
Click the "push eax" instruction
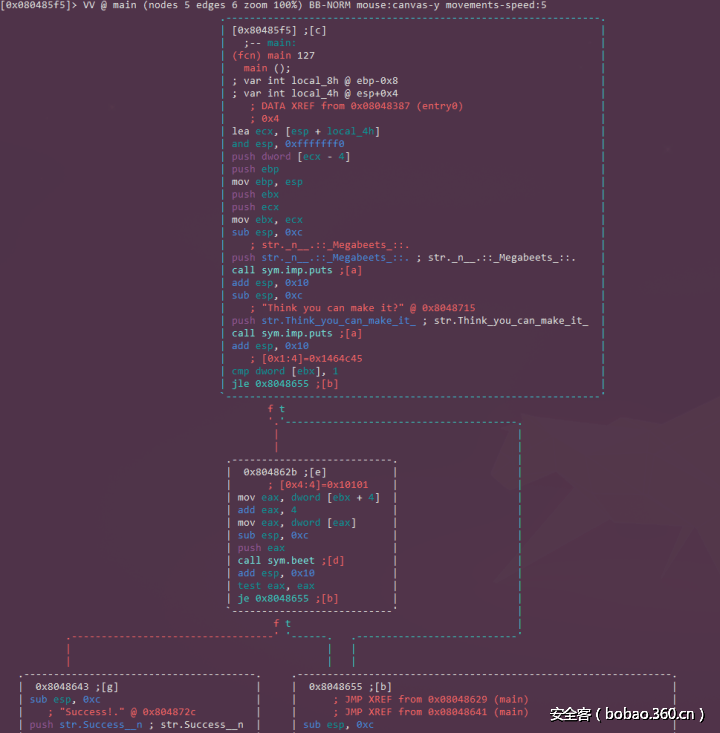tap(261, 548)
